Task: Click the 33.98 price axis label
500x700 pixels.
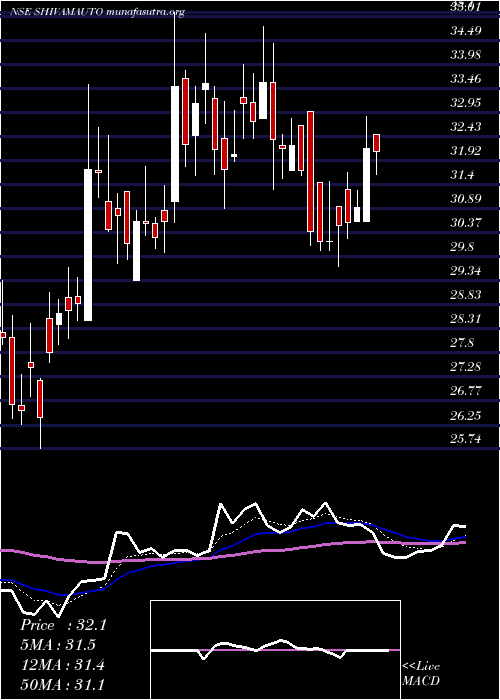Action: pos(466,55)
